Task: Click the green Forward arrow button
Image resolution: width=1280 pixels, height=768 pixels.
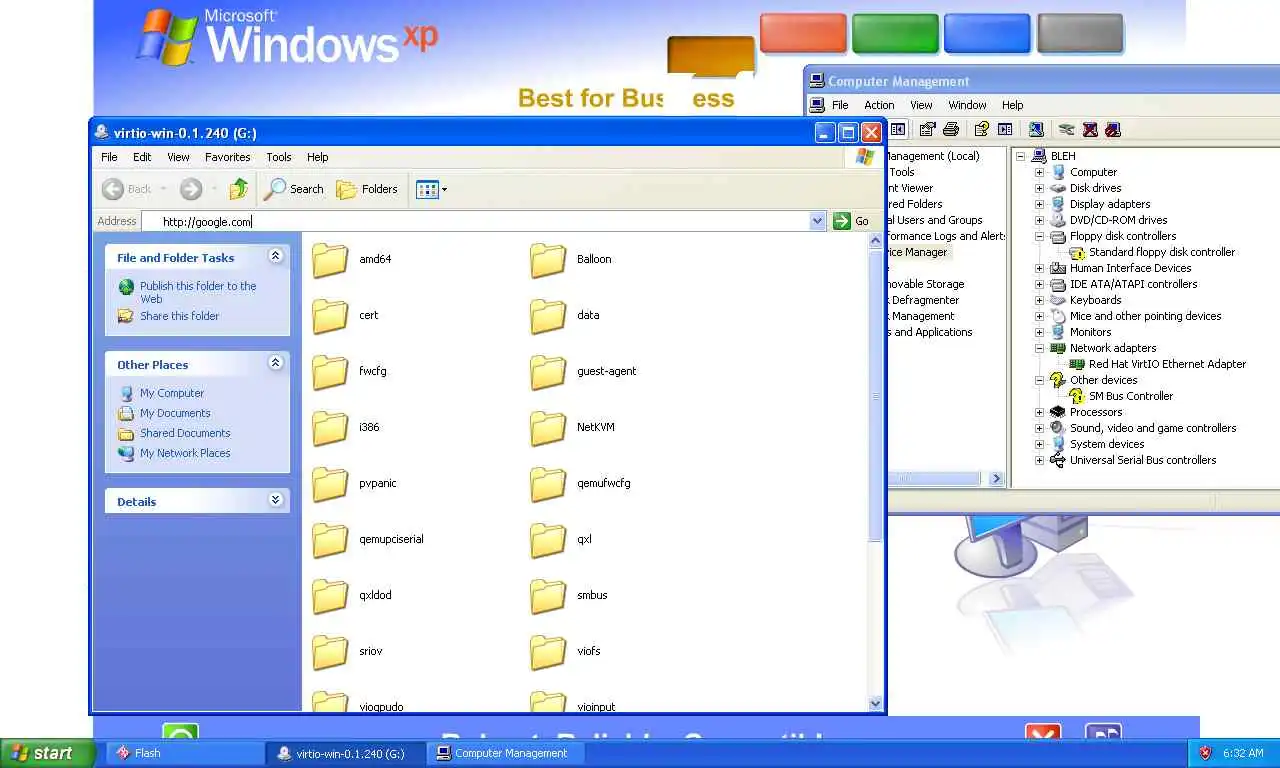Action: (191, 189)
